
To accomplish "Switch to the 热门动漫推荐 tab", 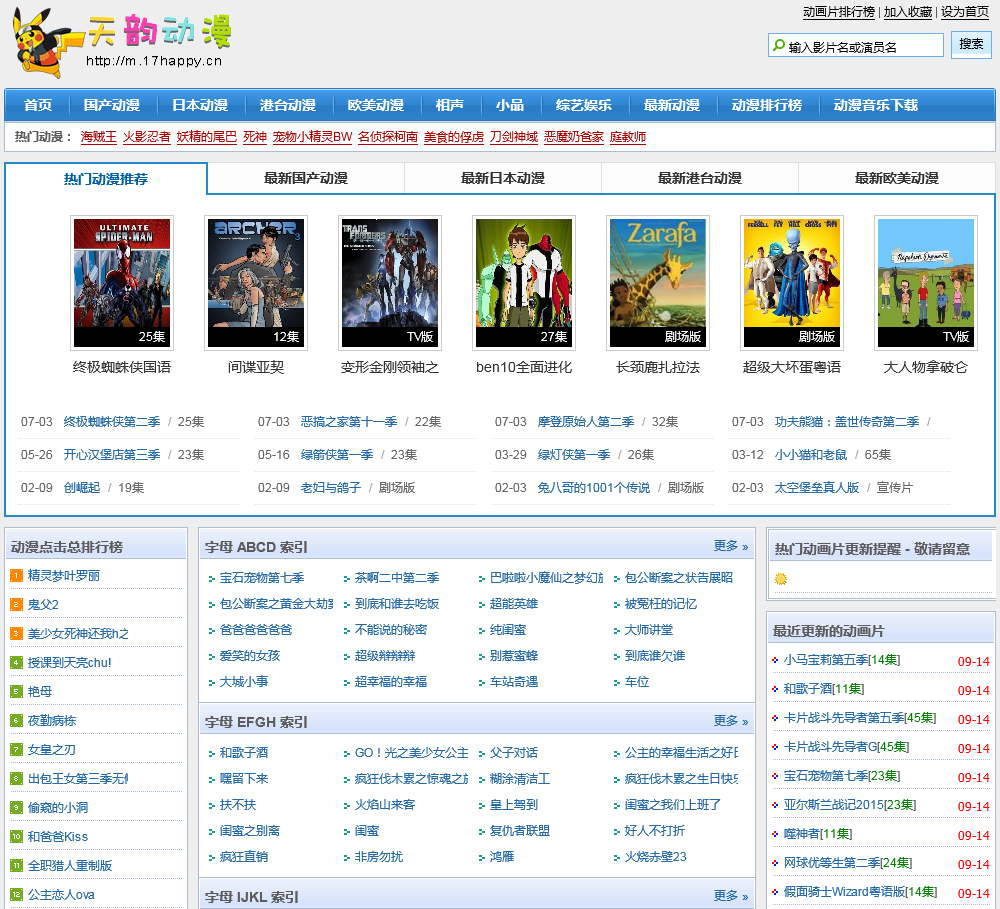I will (x=106, y=179).
